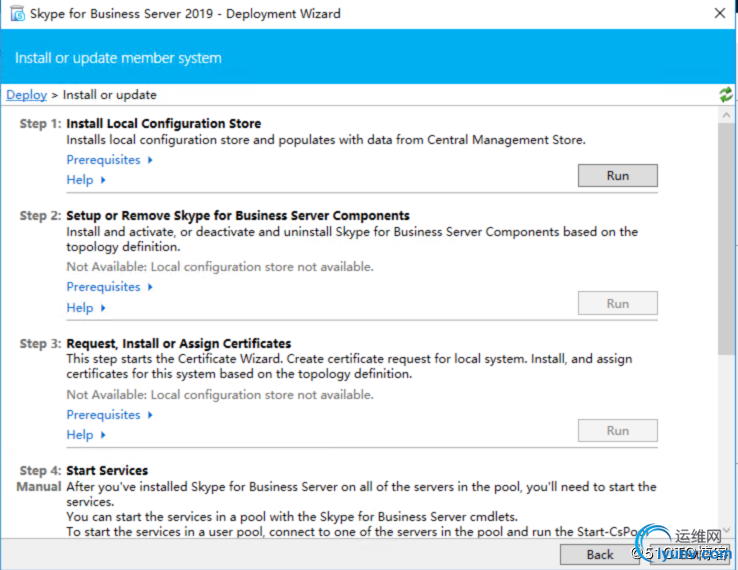
Task: Click 'Setup or Remove Skype for Business Server Components' heading
Action: tap(238, 216)
